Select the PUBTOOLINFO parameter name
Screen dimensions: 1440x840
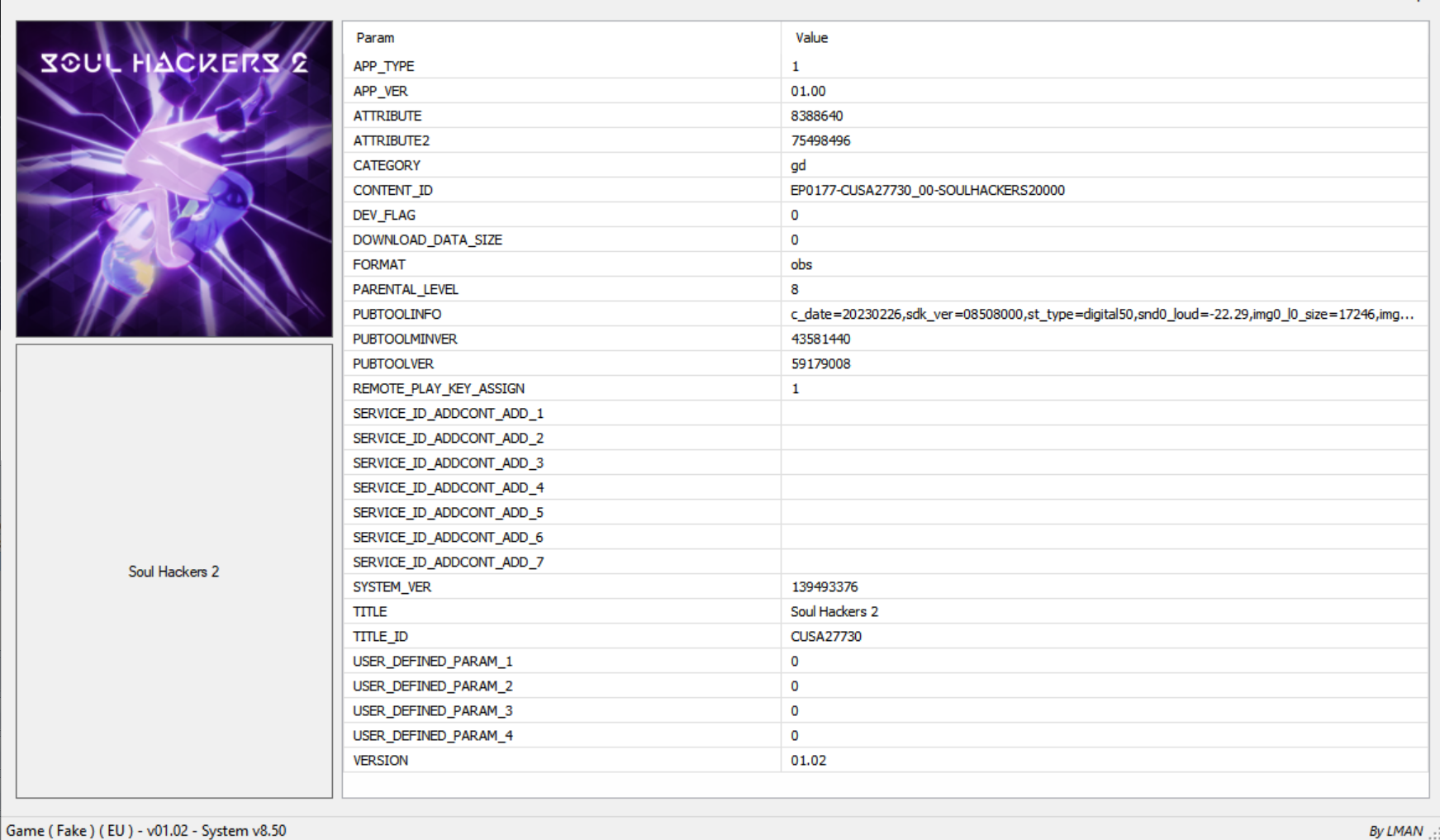[x=397, y=314]
